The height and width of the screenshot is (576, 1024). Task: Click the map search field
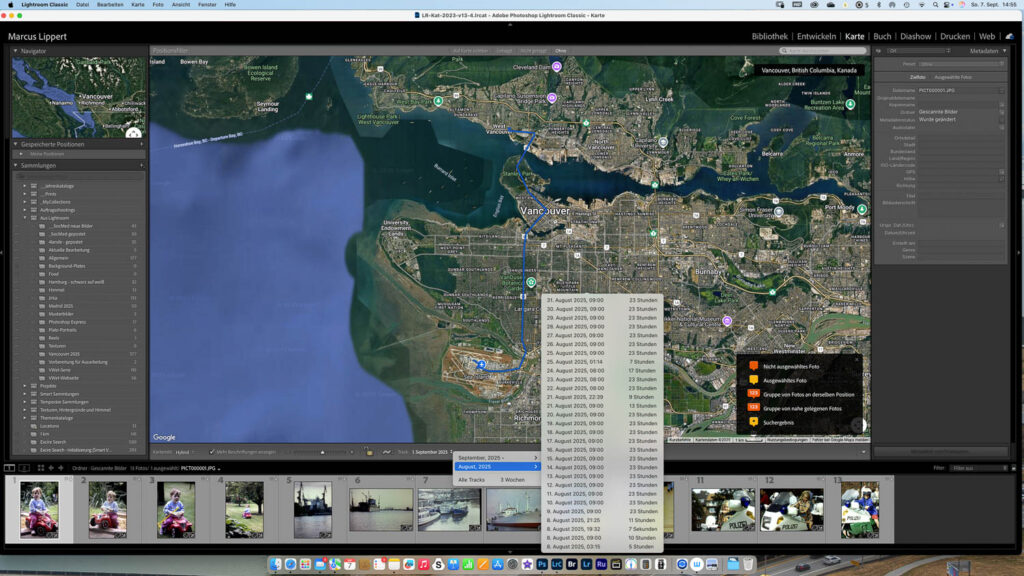(823, 51)
